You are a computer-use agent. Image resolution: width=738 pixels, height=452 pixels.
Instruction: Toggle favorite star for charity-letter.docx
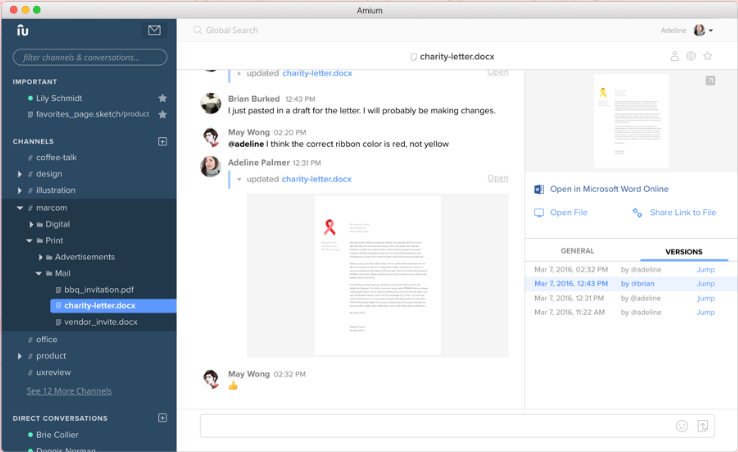pyautogui.click(x=708, y=57)
